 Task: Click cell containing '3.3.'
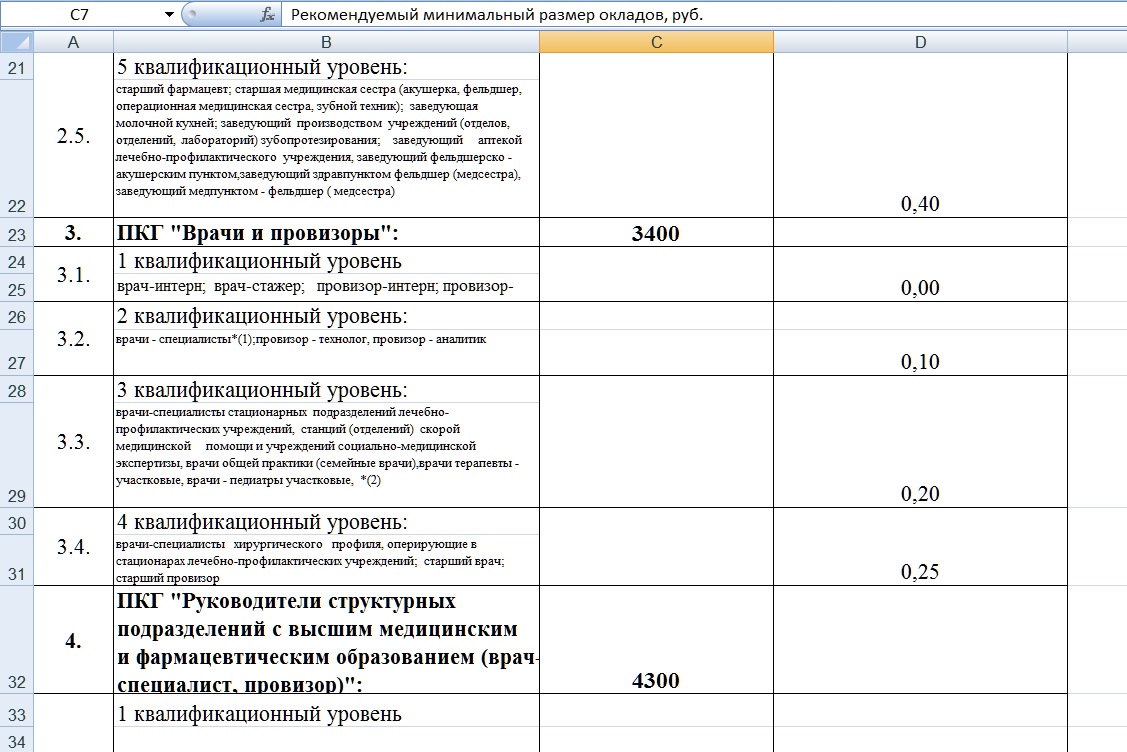(73, 441)
